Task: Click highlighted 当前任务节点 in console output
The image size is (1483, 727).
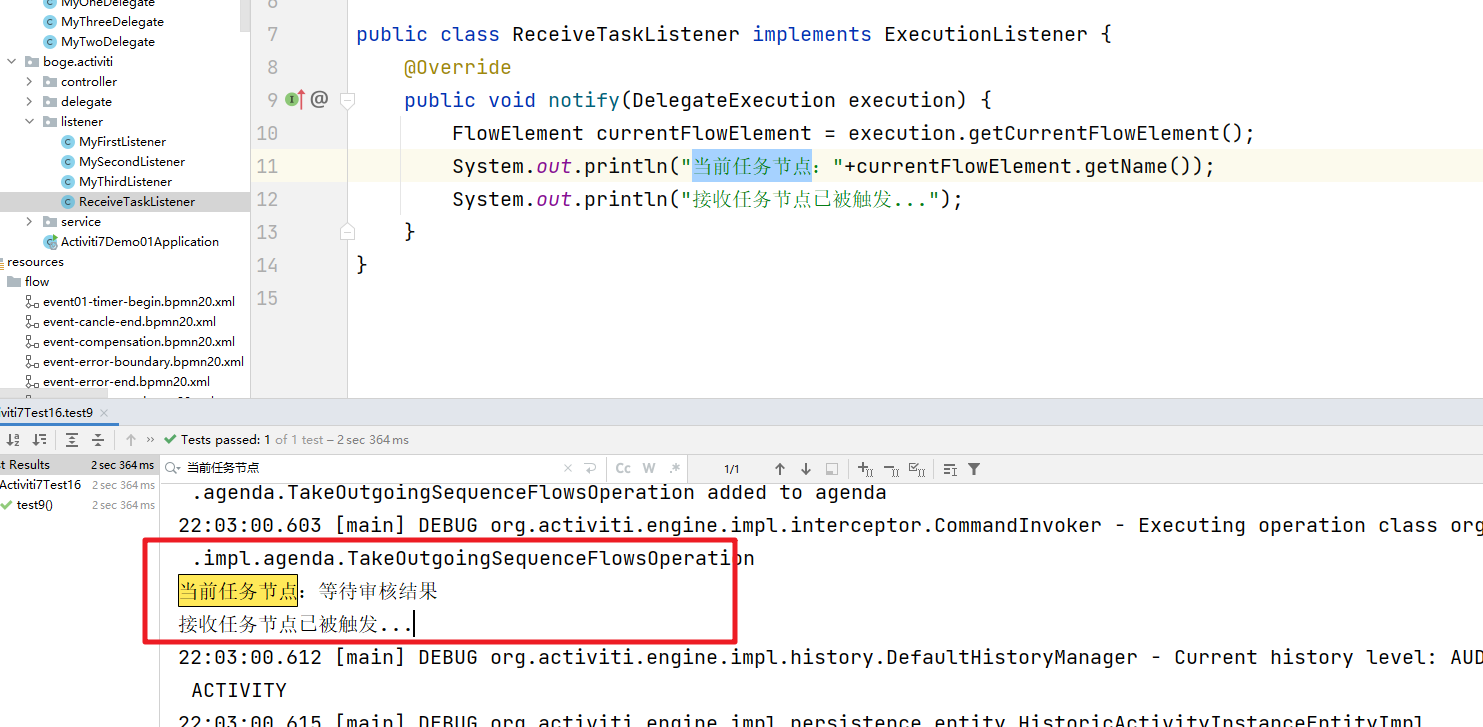Action: click(x=238, y=591)
